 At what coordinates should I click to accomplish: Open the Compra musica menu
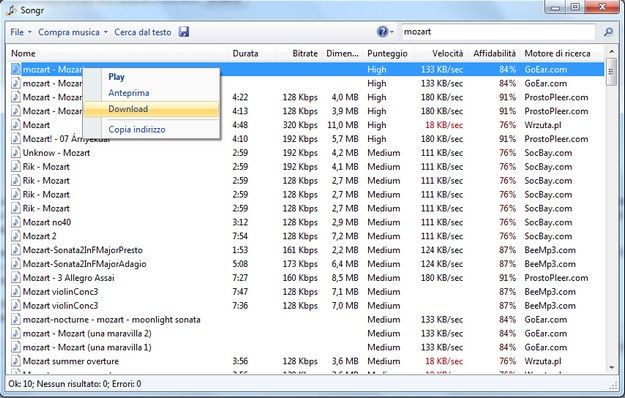point(69,32)
